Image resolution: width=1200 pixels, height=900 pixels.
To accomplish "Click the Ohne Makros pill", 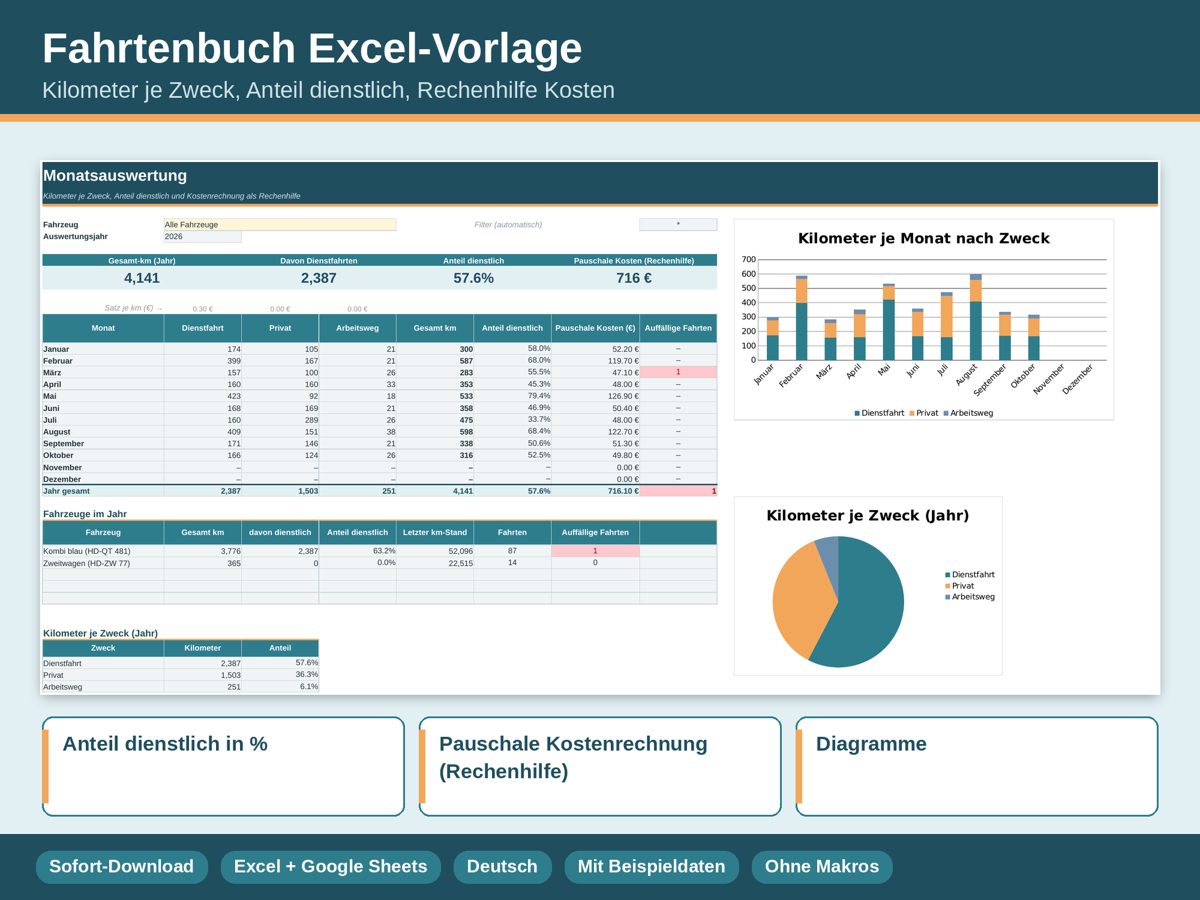I will (x=822, y=867).
